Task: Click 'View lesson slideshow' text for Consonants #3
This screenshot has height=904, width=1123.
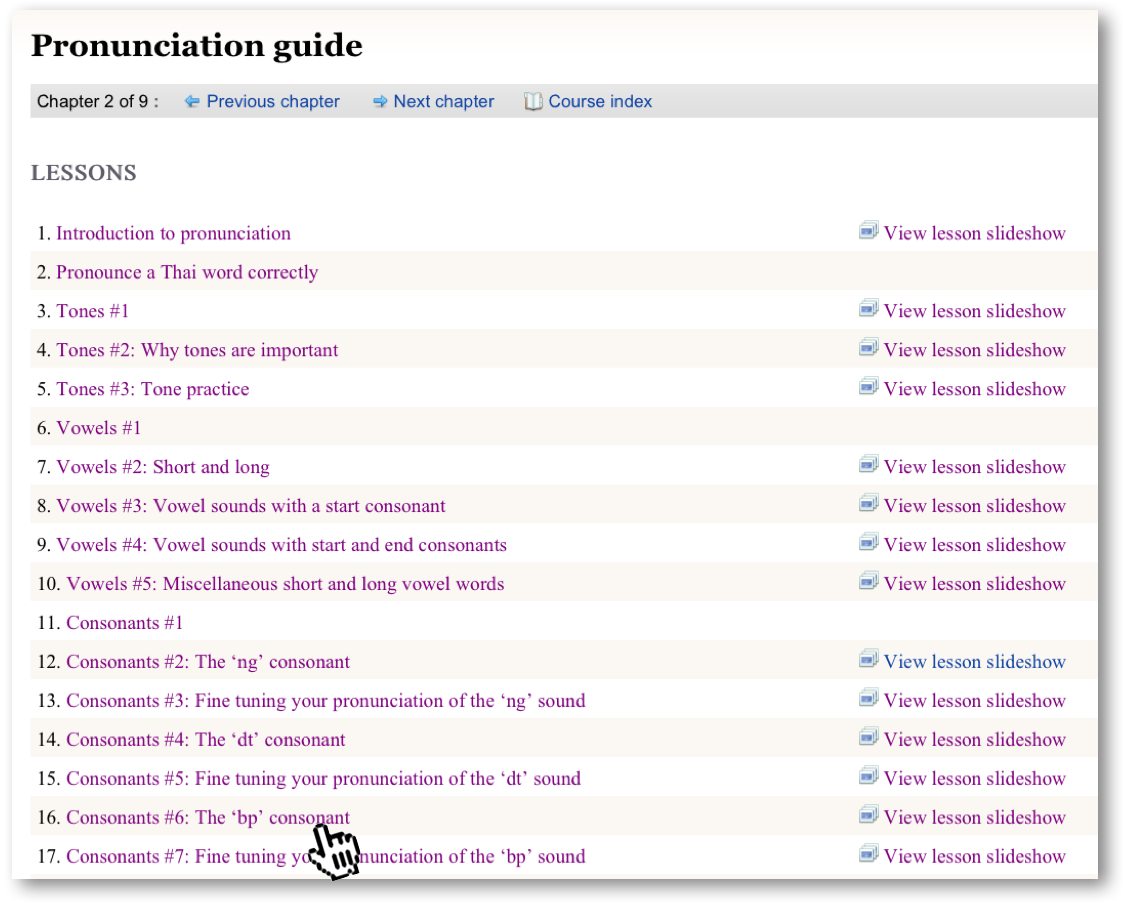Action: pos(974,701)
